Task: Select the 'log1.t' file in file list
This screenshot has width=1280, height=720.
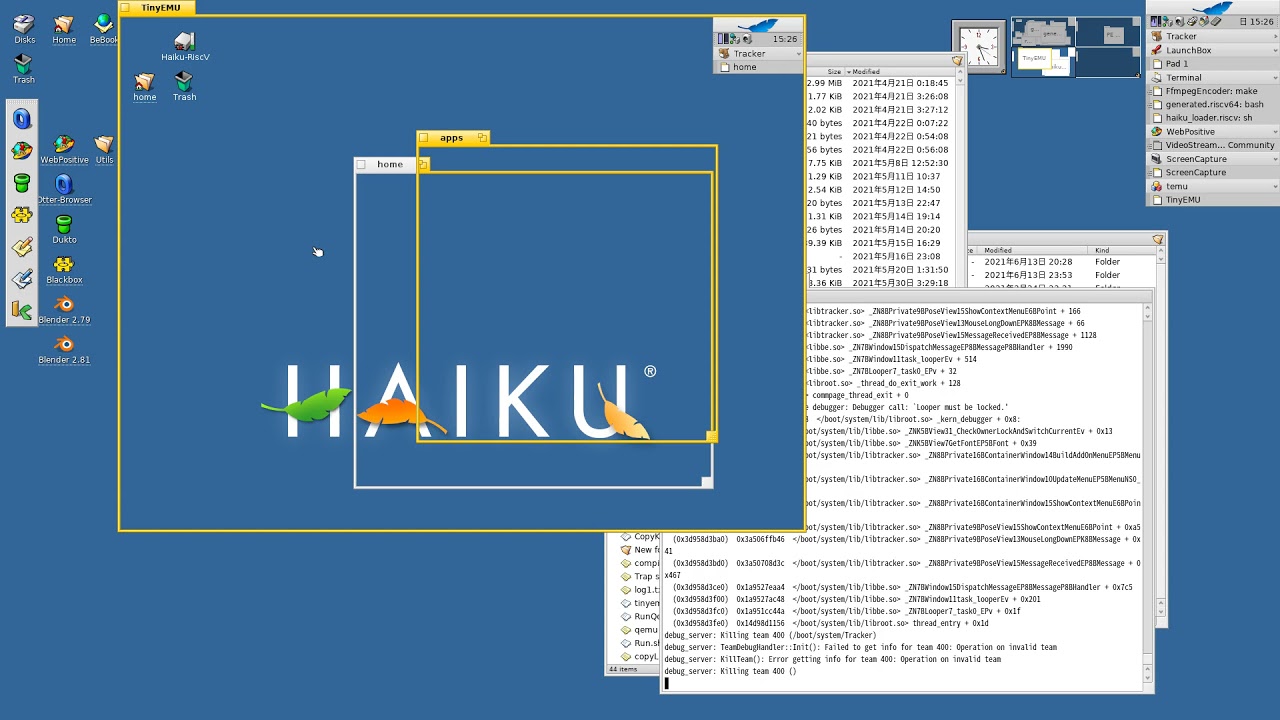Action: point(639,590)
